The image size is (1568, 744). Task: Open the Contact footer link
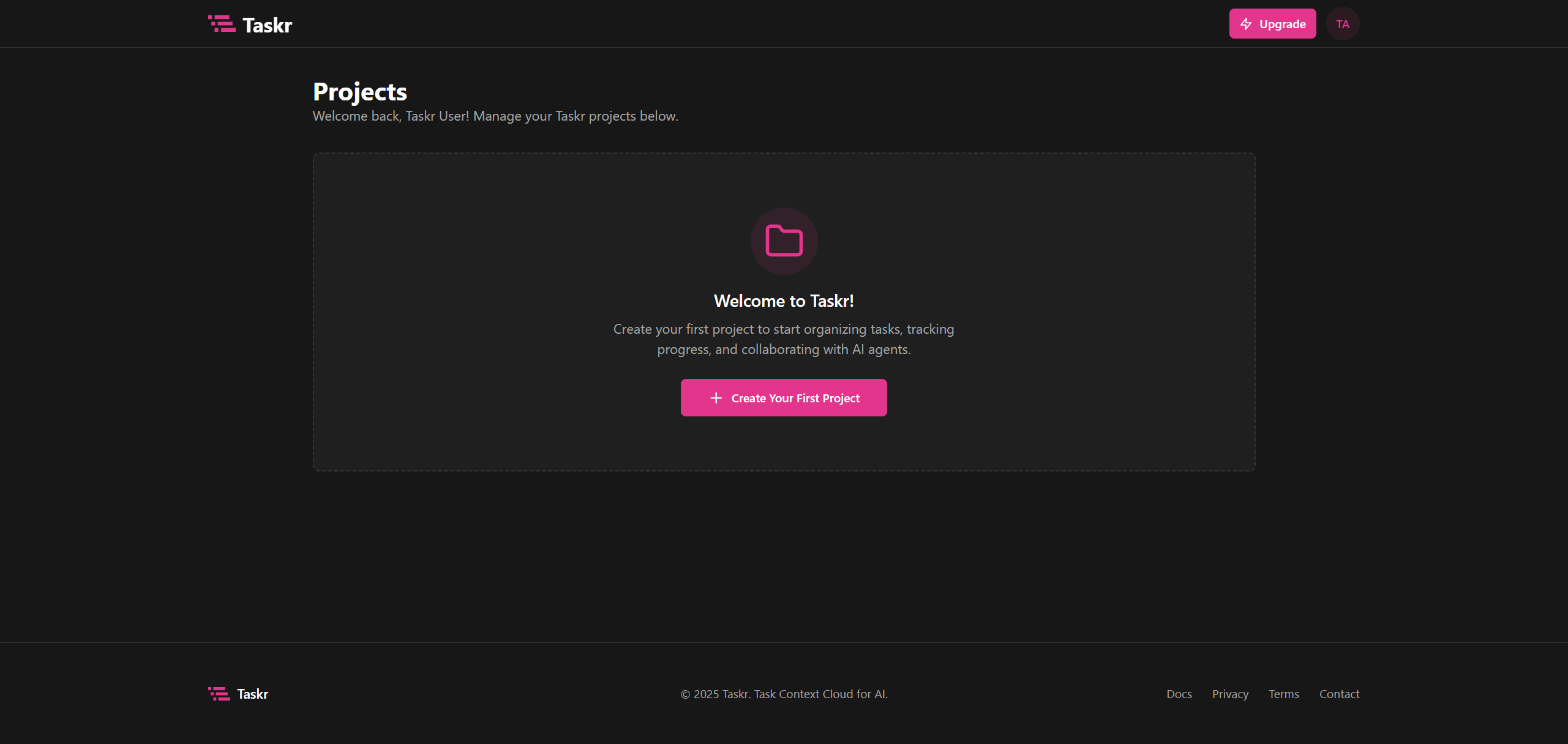(1339, 694)
